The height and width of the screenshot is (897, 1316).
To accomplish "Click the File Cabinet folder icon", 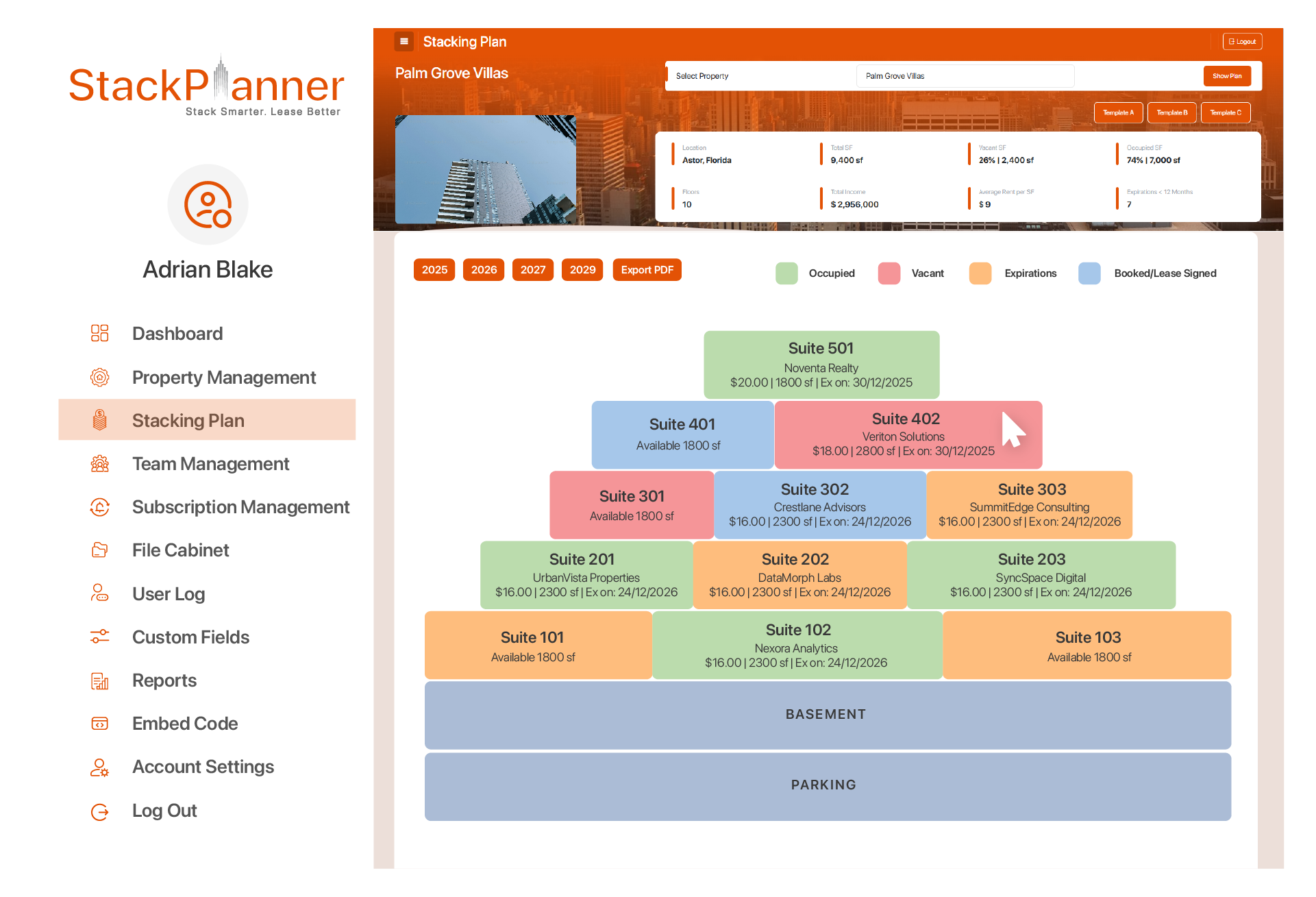I will click(x=99, y=550).
